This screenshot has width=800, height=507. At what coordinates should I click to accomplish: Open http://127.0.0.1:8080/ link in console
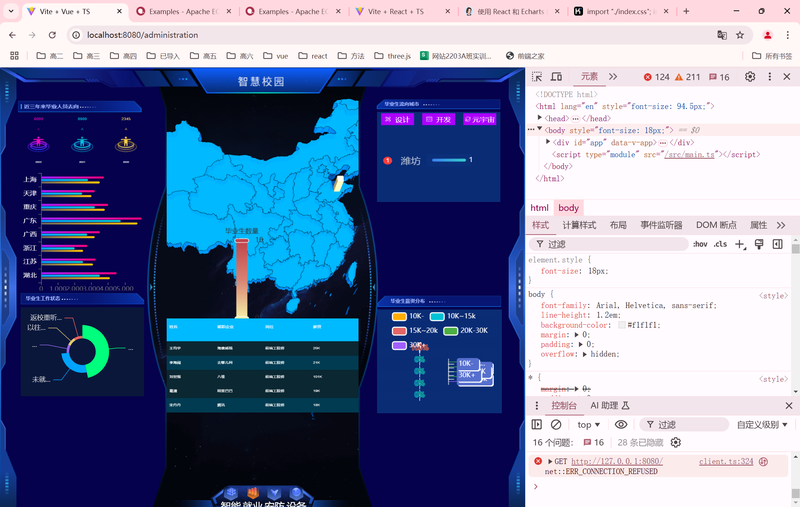click(x=617, y=461)
